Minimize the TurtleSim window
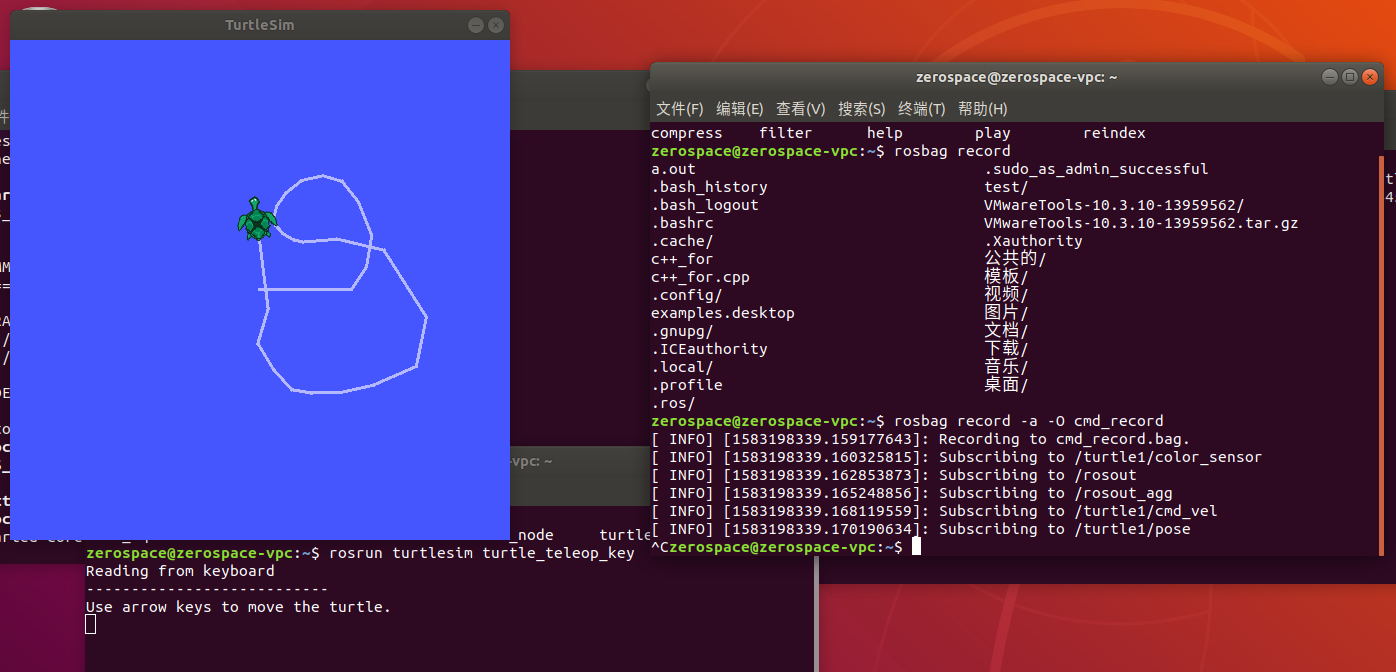The image size is (1396, 672). click(x=476, y=25)
